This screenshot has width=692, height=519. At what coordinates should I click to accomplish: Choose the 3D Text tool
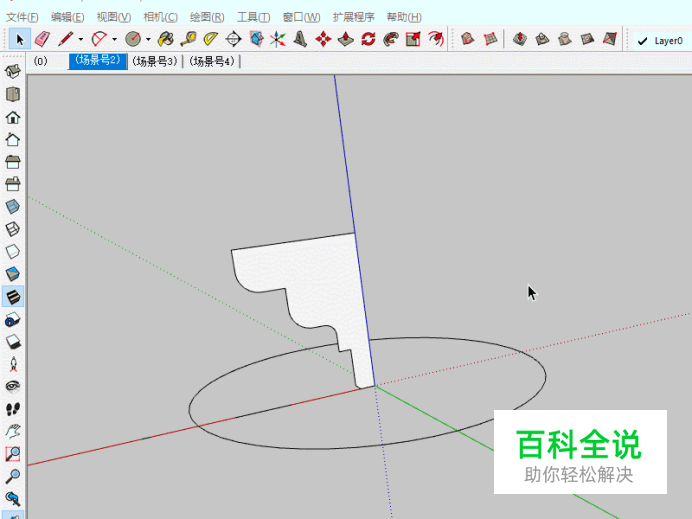click(x=301, y=39)
